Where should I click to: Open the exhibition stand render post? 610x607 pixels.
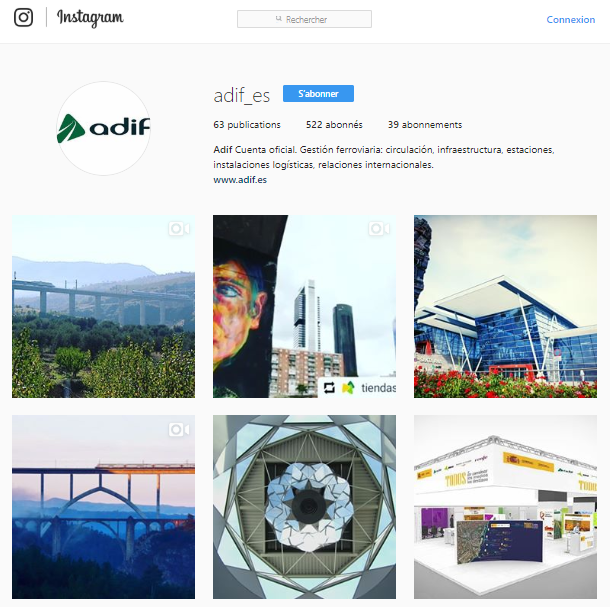click(505, 507)
